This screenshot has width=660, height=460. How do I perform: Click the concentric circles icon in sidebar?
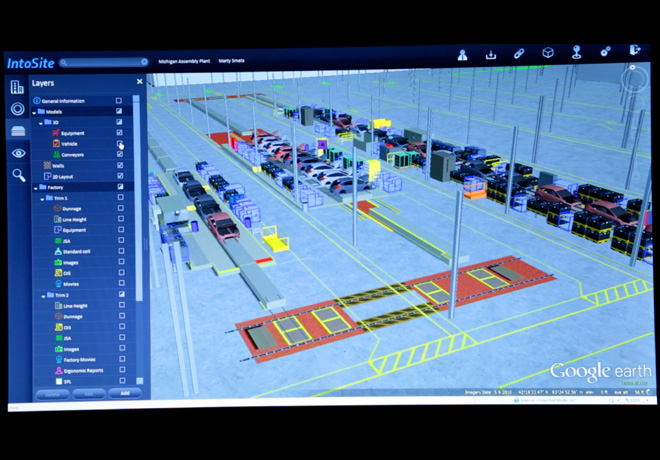17,109
